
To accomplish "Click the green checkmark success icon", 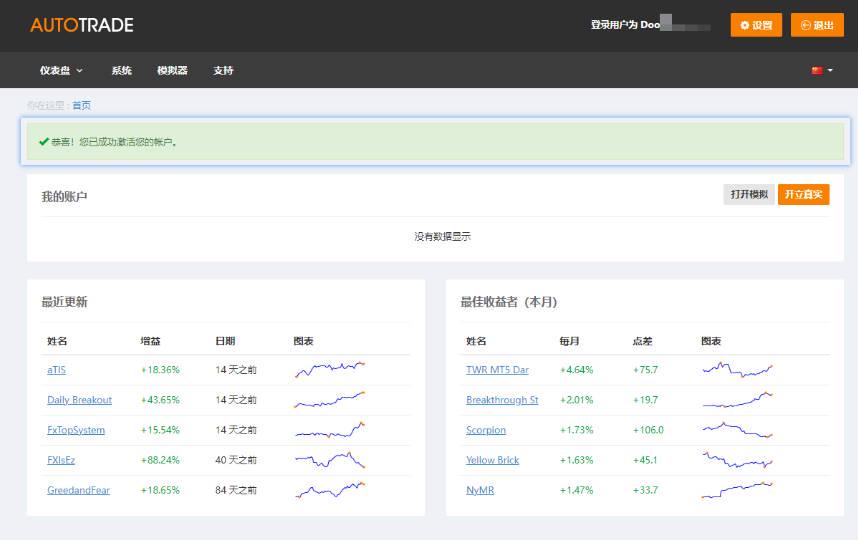I will 44,142.
